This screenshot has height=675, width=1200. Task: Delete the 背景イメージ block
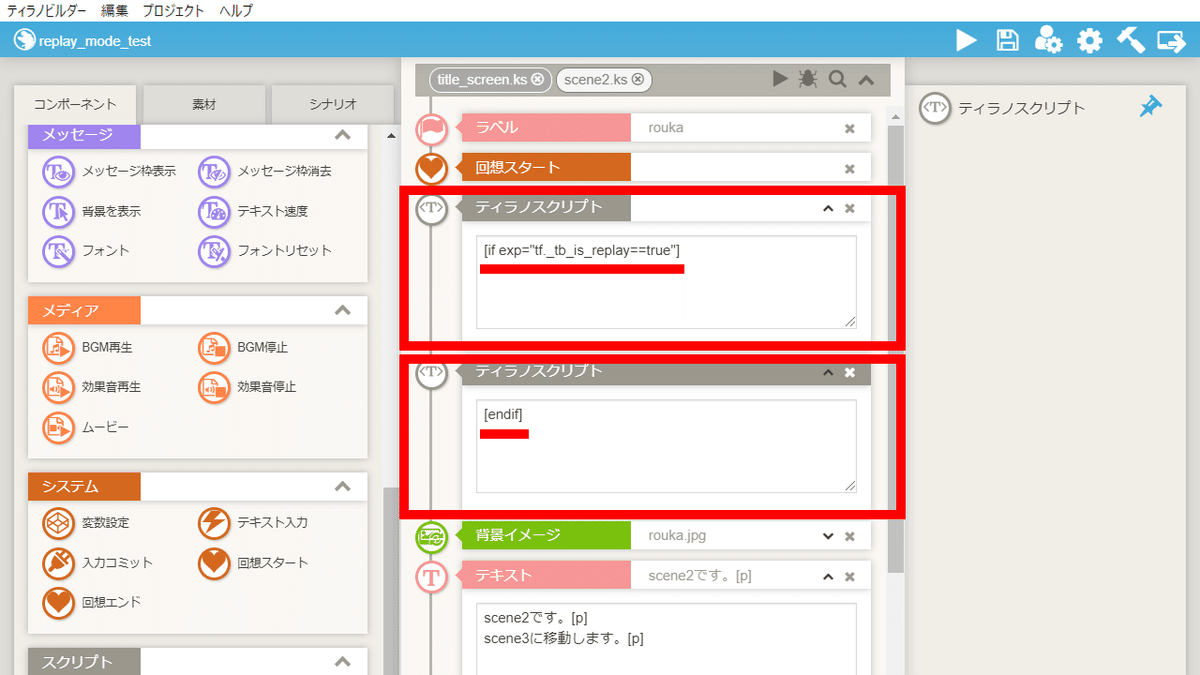(850, 536)
